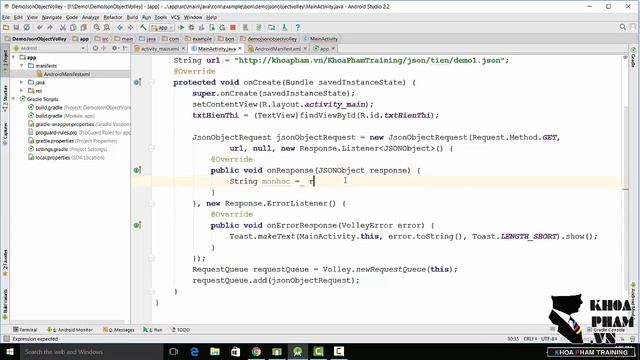The height and width of the screenshot is (360, 640).
Task: Open Chrome from the Windows taskbar
Action: click(x=256, y=351)
